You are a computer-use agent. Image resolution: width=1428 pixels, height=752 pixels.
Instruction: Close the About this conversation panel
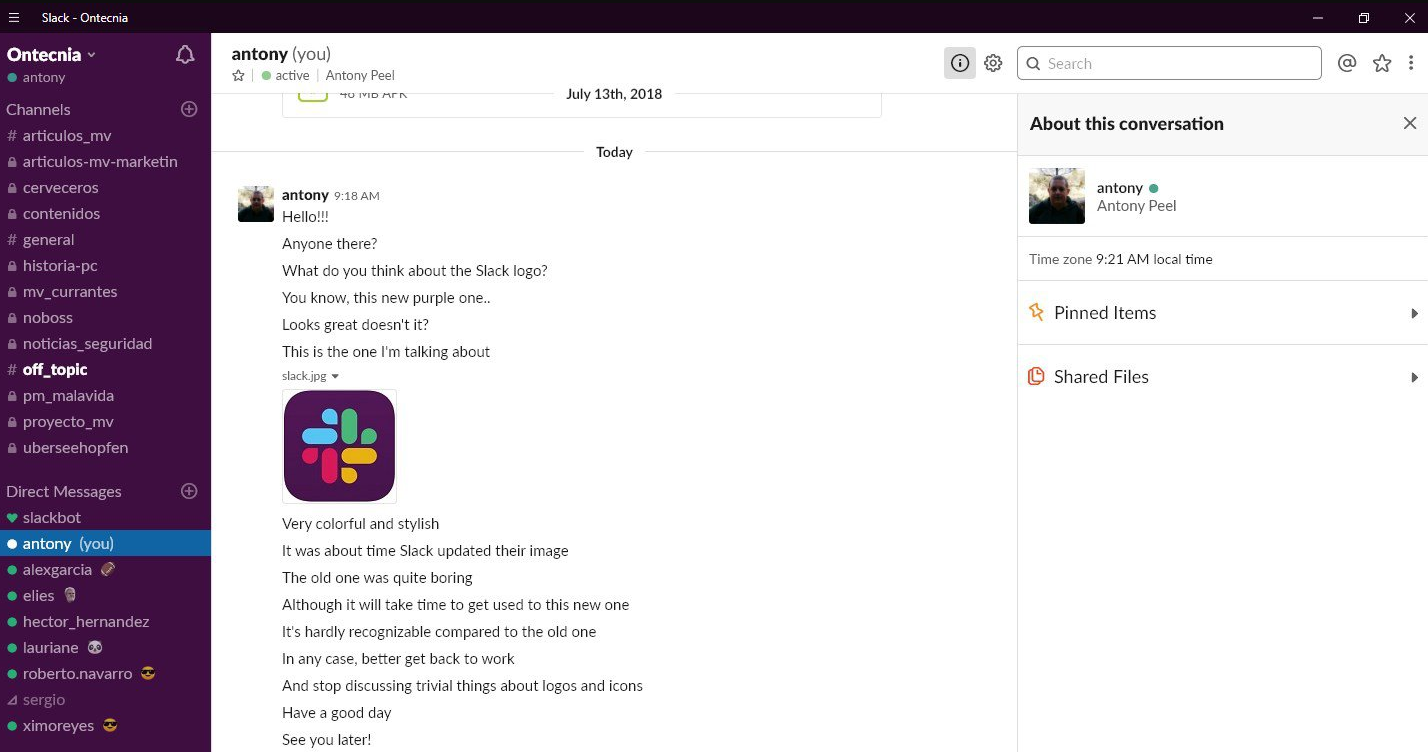pos(1410,123)
